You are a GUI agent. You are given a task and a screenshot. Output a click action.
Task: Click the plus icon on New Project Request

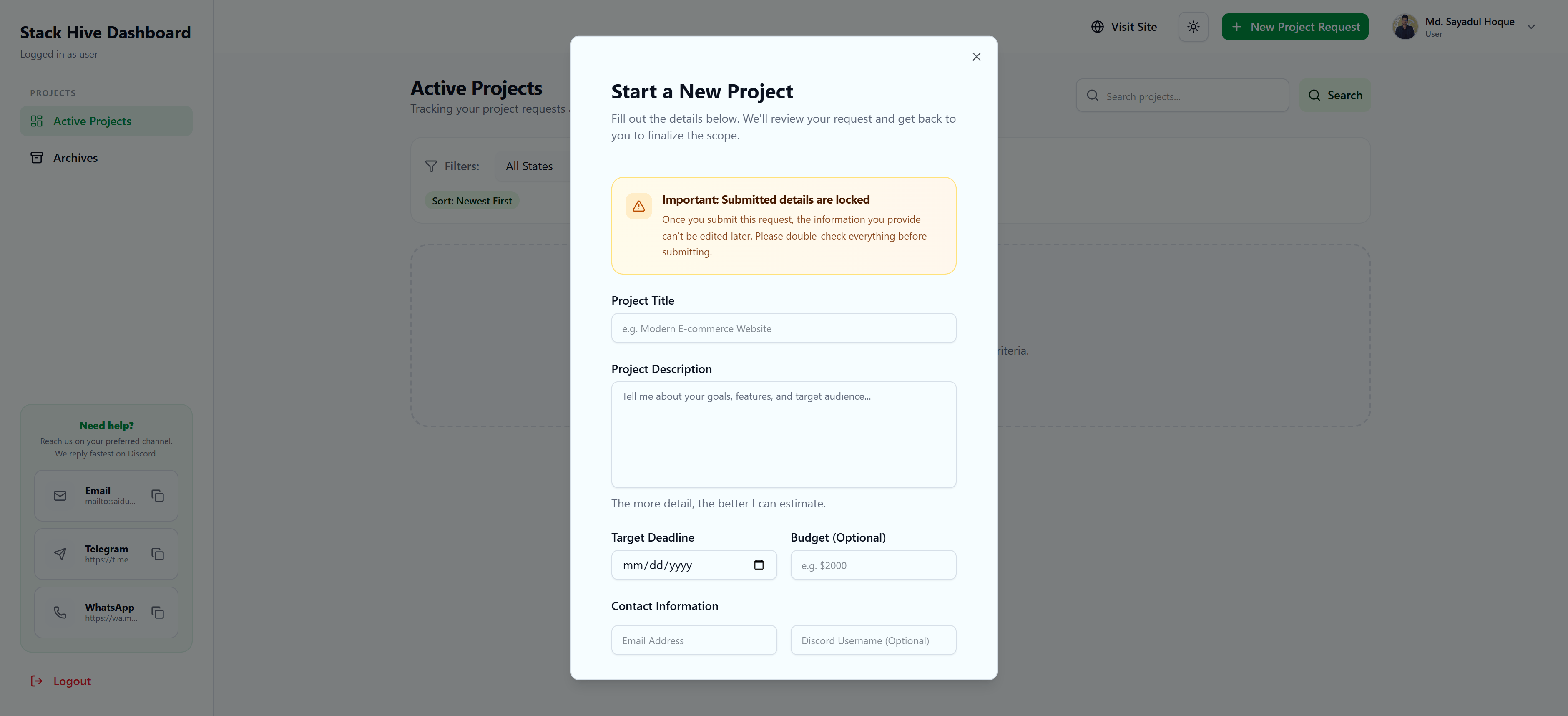(x=1236, y=27)
